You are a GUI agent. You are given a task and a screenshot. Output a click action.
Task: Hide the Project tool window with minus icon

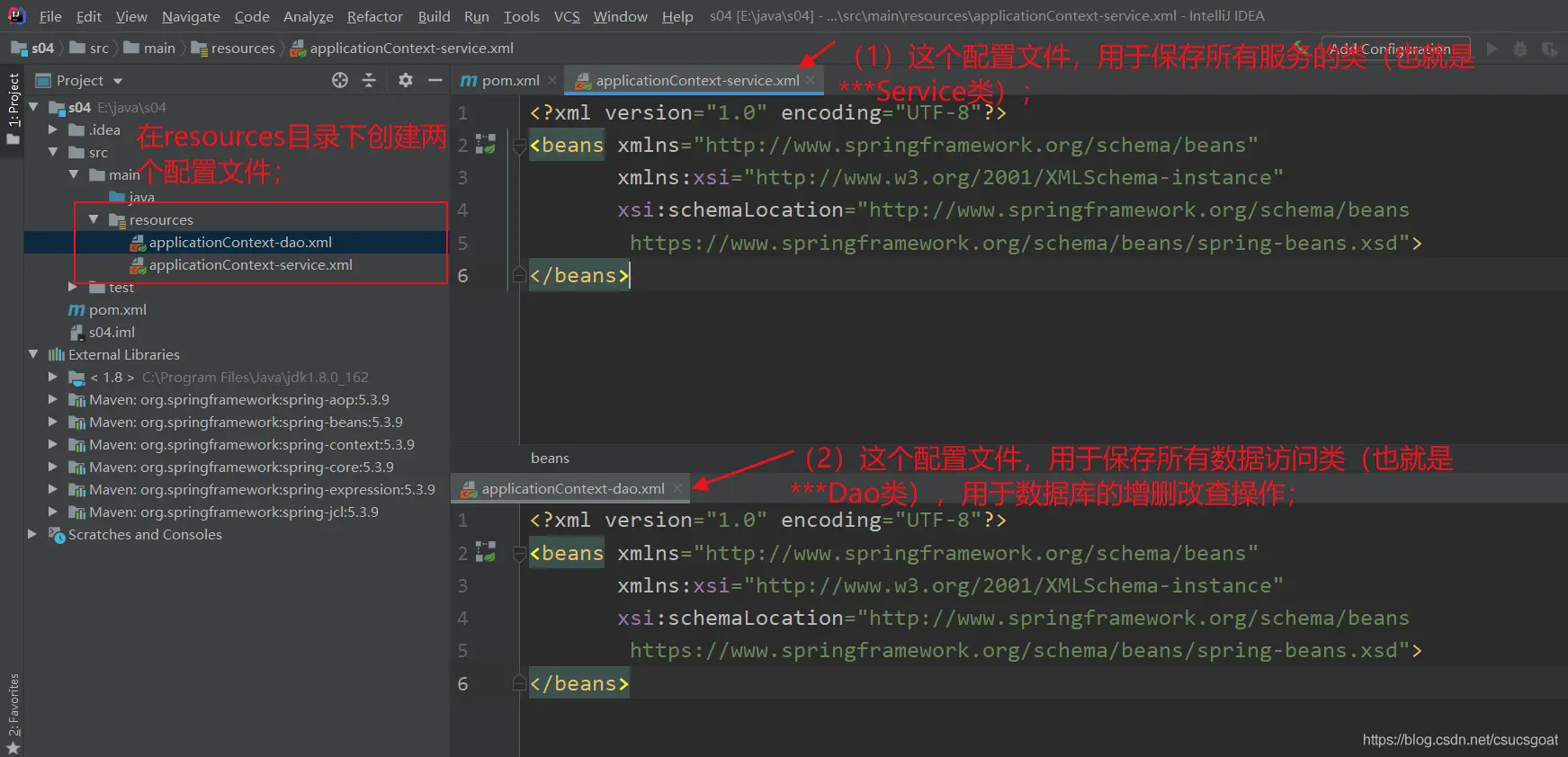(x=435, y=80)
